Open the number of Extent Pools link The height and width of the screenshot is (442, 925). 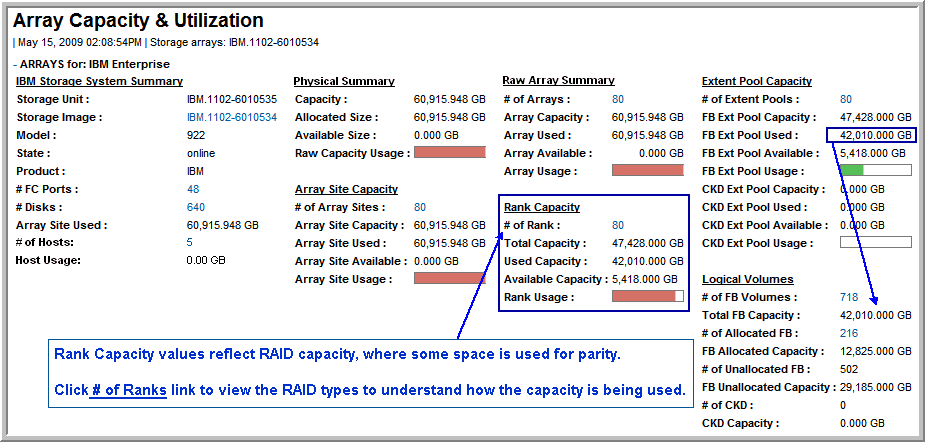pyautogui.click(x=846, y=99)
